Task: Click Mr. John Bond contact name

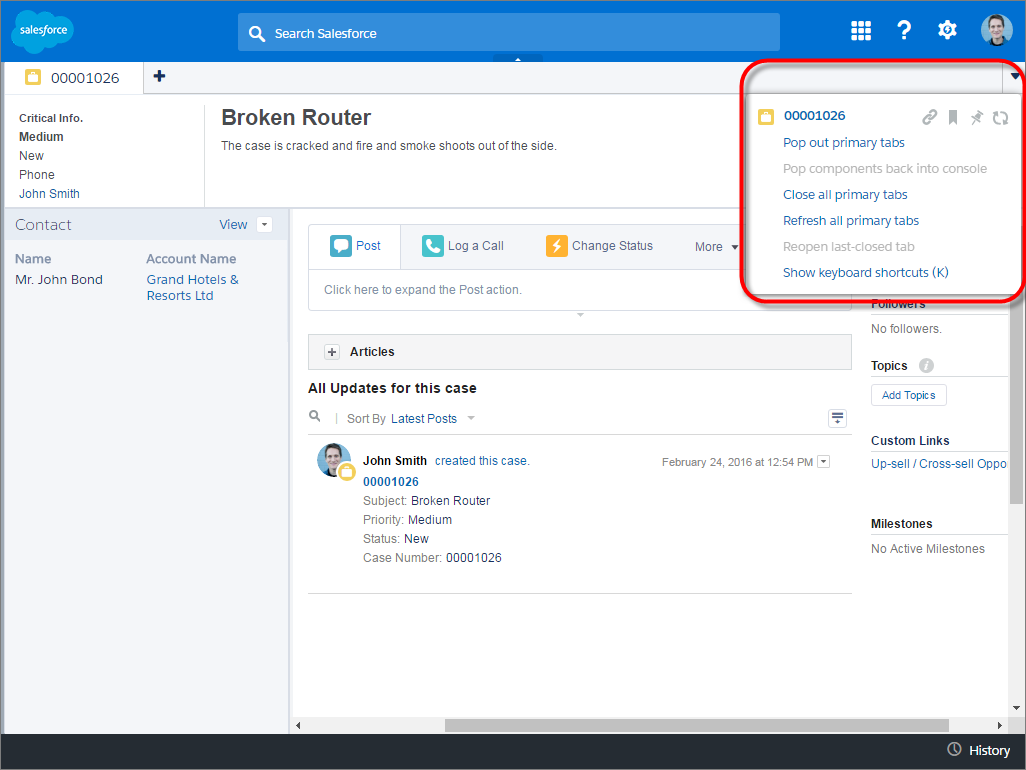Action: [x=59, y=280]
